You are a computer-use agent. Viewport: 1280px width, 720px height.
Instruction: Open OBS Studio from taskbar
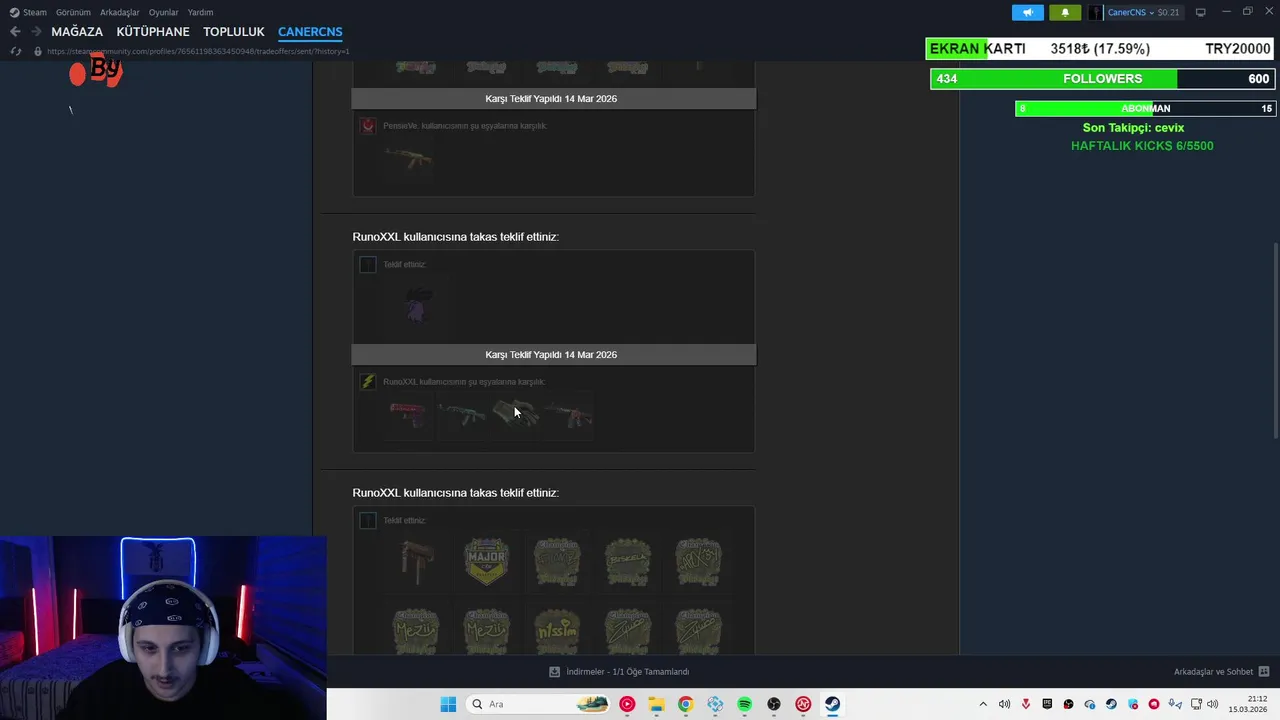pos(774,704)
